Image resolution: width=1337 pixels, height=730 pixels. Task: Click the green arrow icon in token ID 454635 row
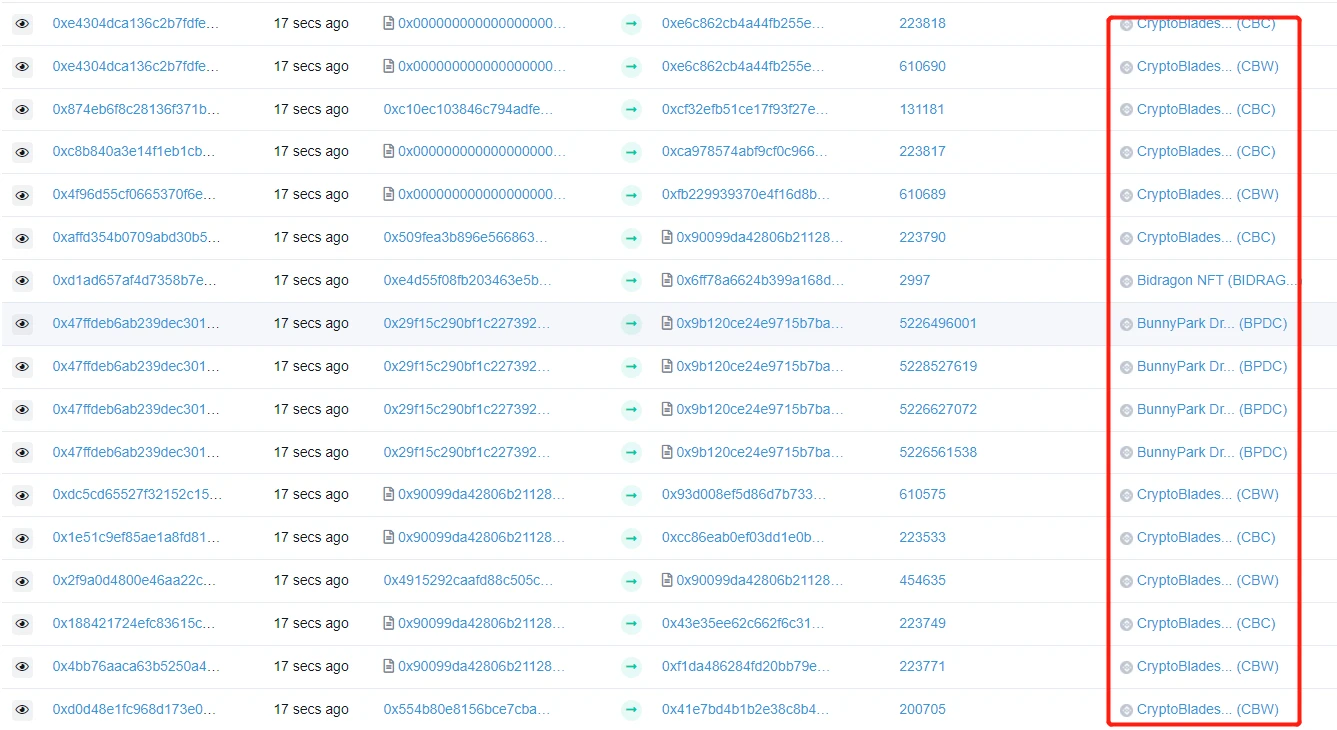pyautogui.click(x=631, y=581)
